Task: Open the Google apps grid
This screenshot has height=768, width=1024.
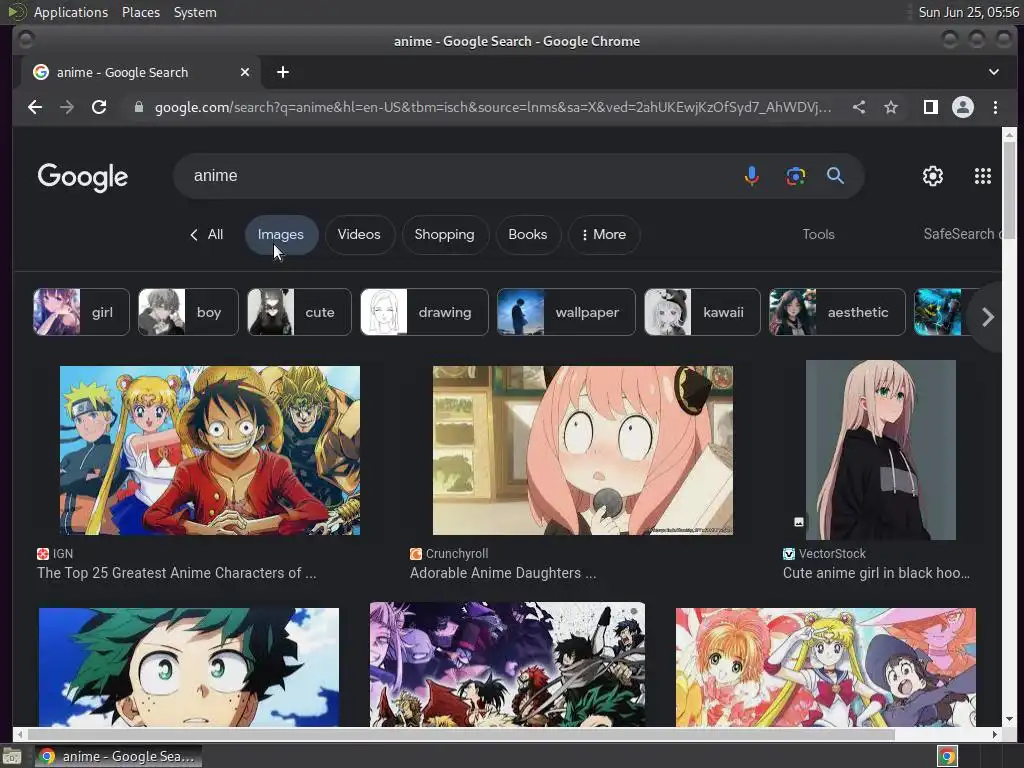Action: [x=983, y=176]
